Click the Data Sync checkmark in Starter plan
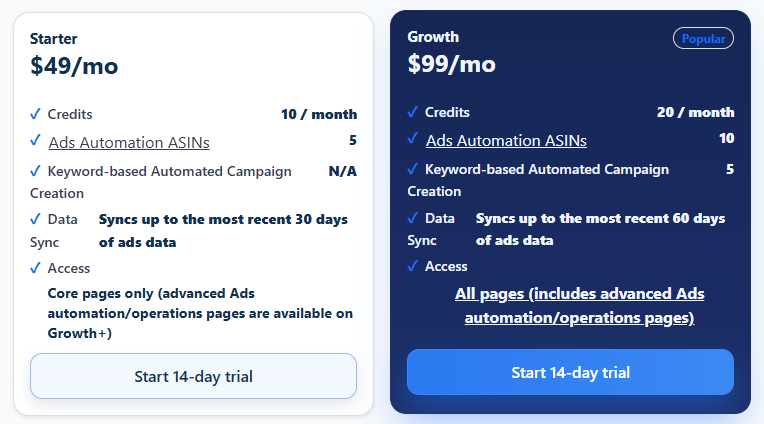 [x=36, y=219]
